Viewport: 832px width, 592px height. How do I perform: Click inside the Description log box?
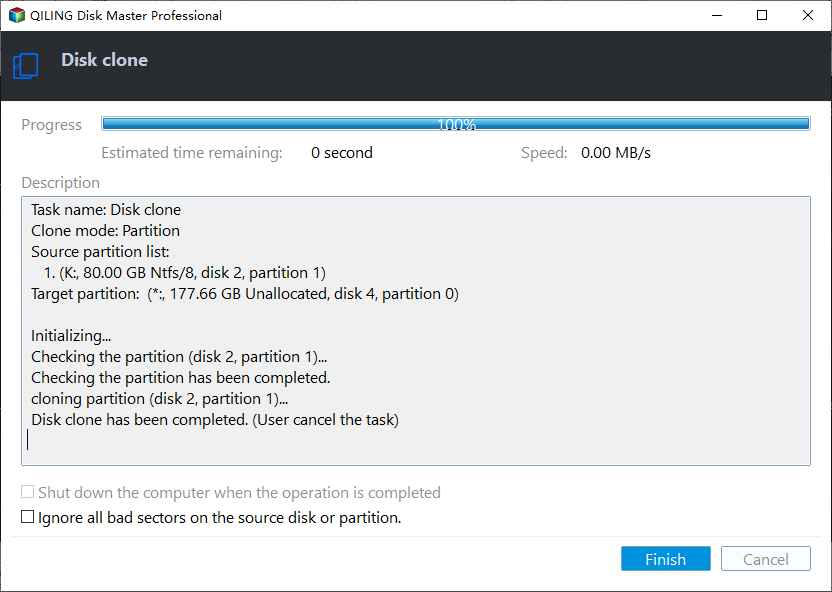tap(416, 331)
